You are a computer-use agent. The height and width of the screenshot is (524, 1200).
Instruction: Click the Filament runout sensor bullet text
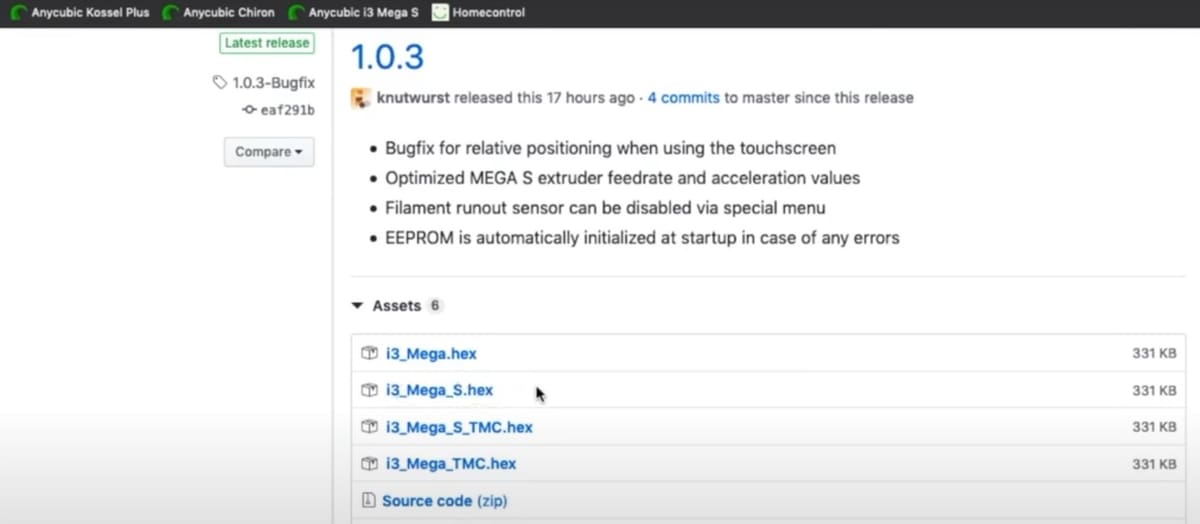(x=605, y=208)
